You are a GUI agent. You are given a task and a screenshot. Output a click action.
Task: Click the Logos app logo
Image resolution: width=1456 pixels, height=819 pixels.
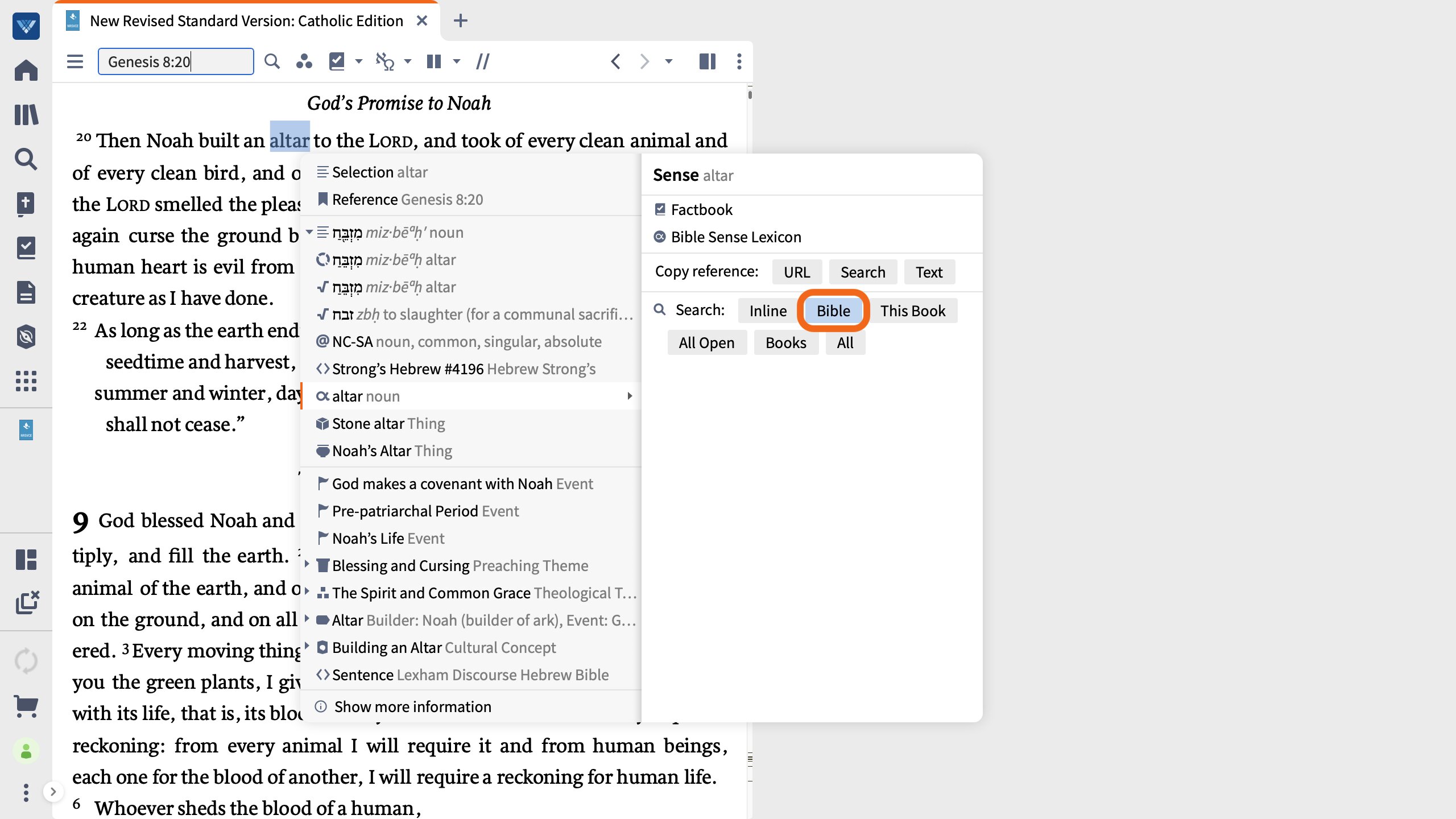pos(26,26)
